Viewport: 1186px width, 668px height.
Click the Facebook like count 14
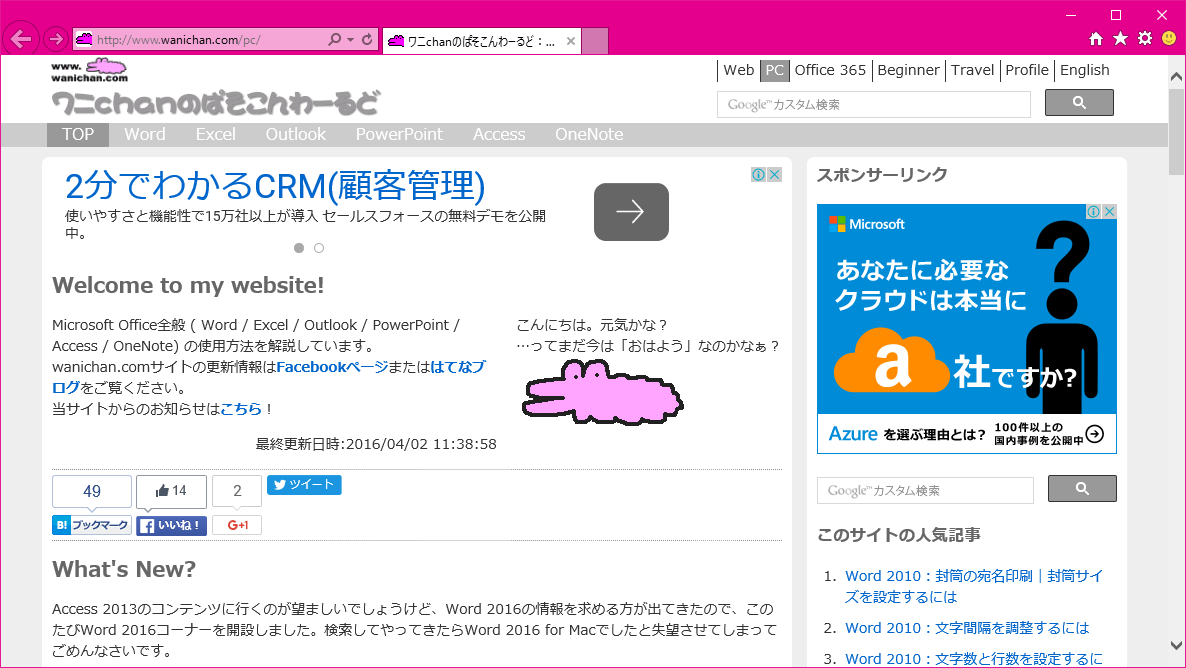[171, 491]
